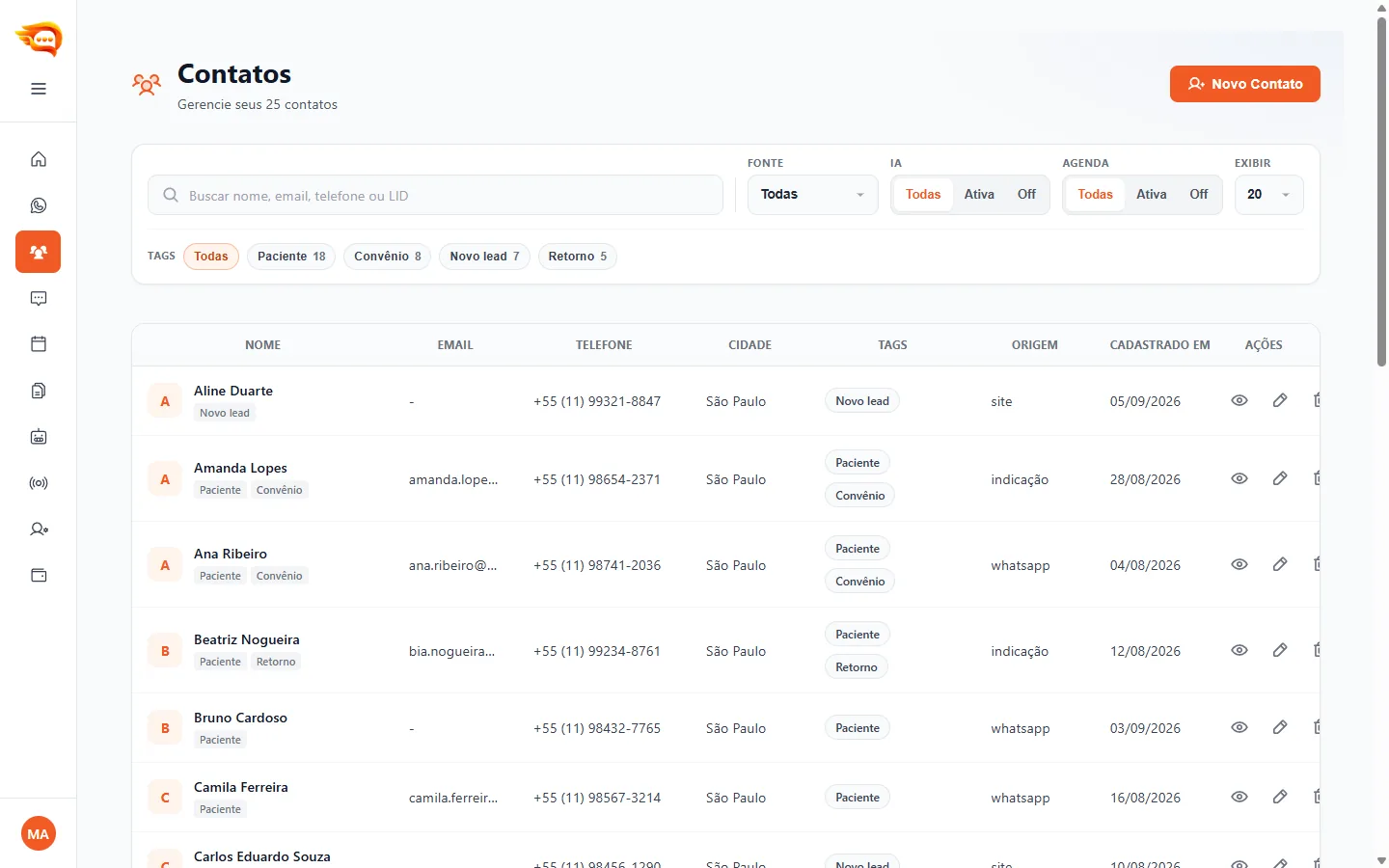This screenshot has height=868, width=1389.
Task: View the Amanda Lopes contact with the eye icon
Action: pyautogui.click(x=1239, y=478)
